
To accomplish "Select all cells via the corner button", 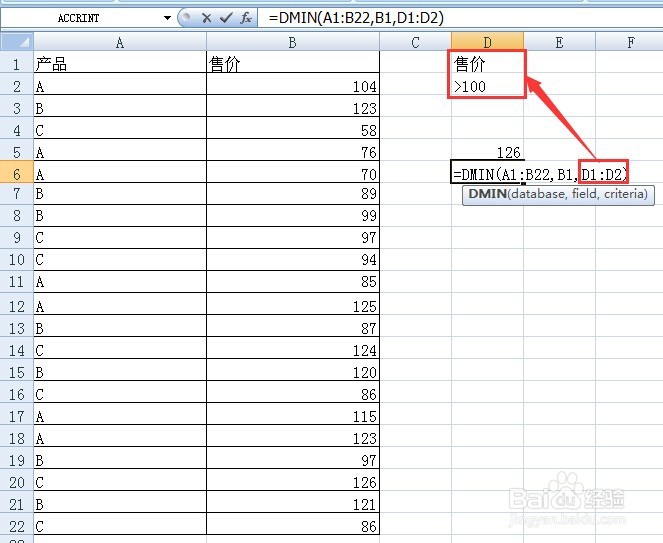I will [x=17, y=42].
